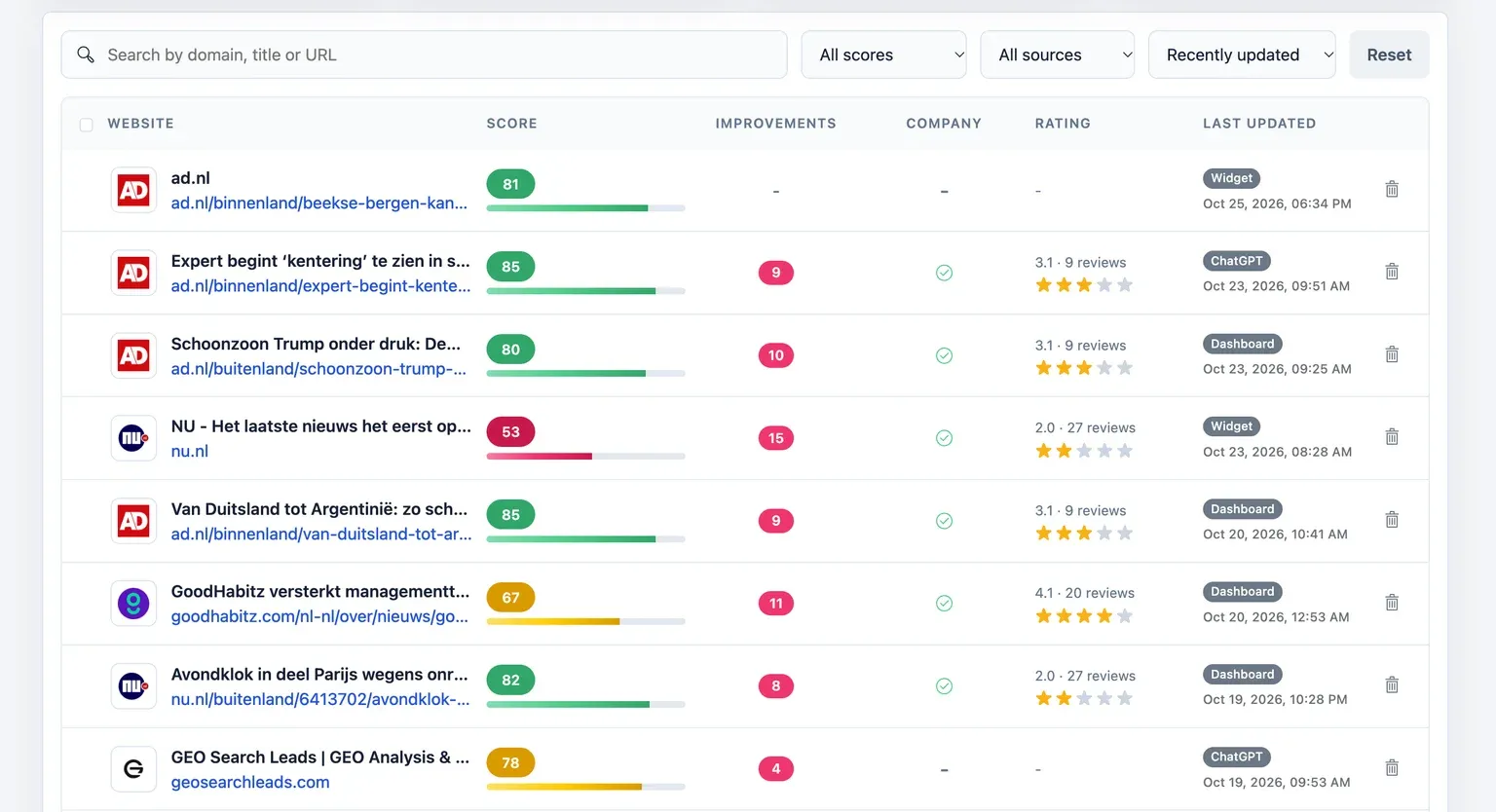This screenshot has width=1496, height=812.
Task: Click company checkmark for NU - Het laatste nieuws
Action: point(944,438)
